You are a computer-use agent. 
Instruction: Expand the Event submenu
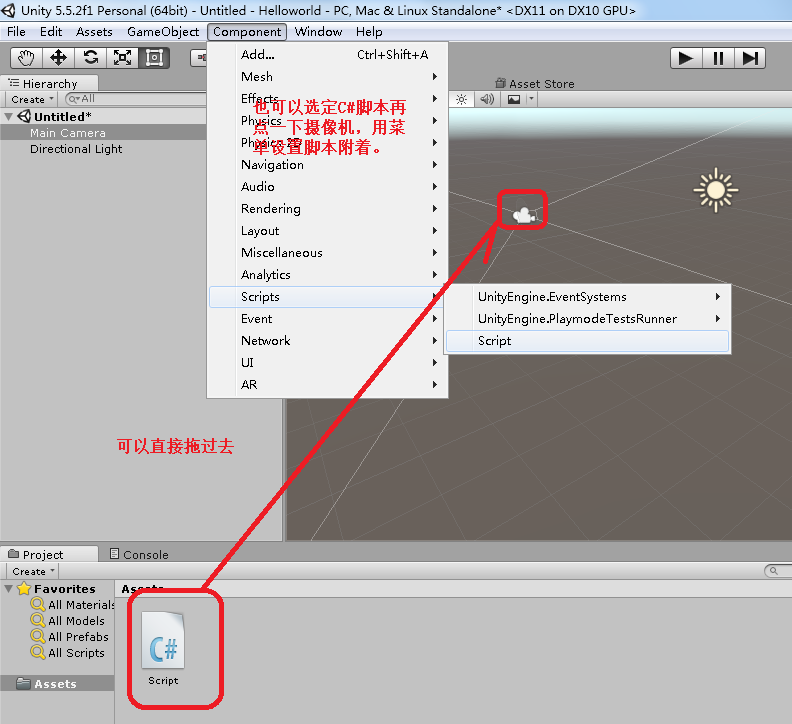[327, 319]
